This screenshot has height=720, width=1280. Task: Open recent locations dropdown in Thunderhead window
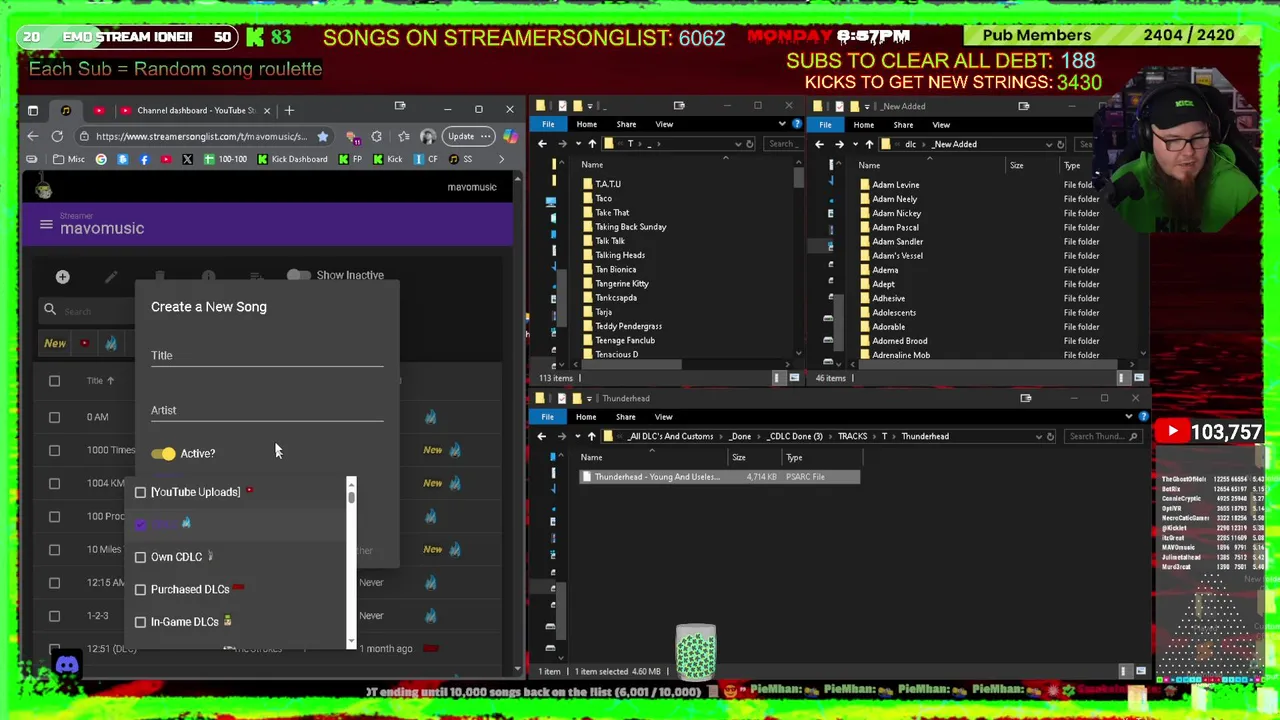[577, 436]
